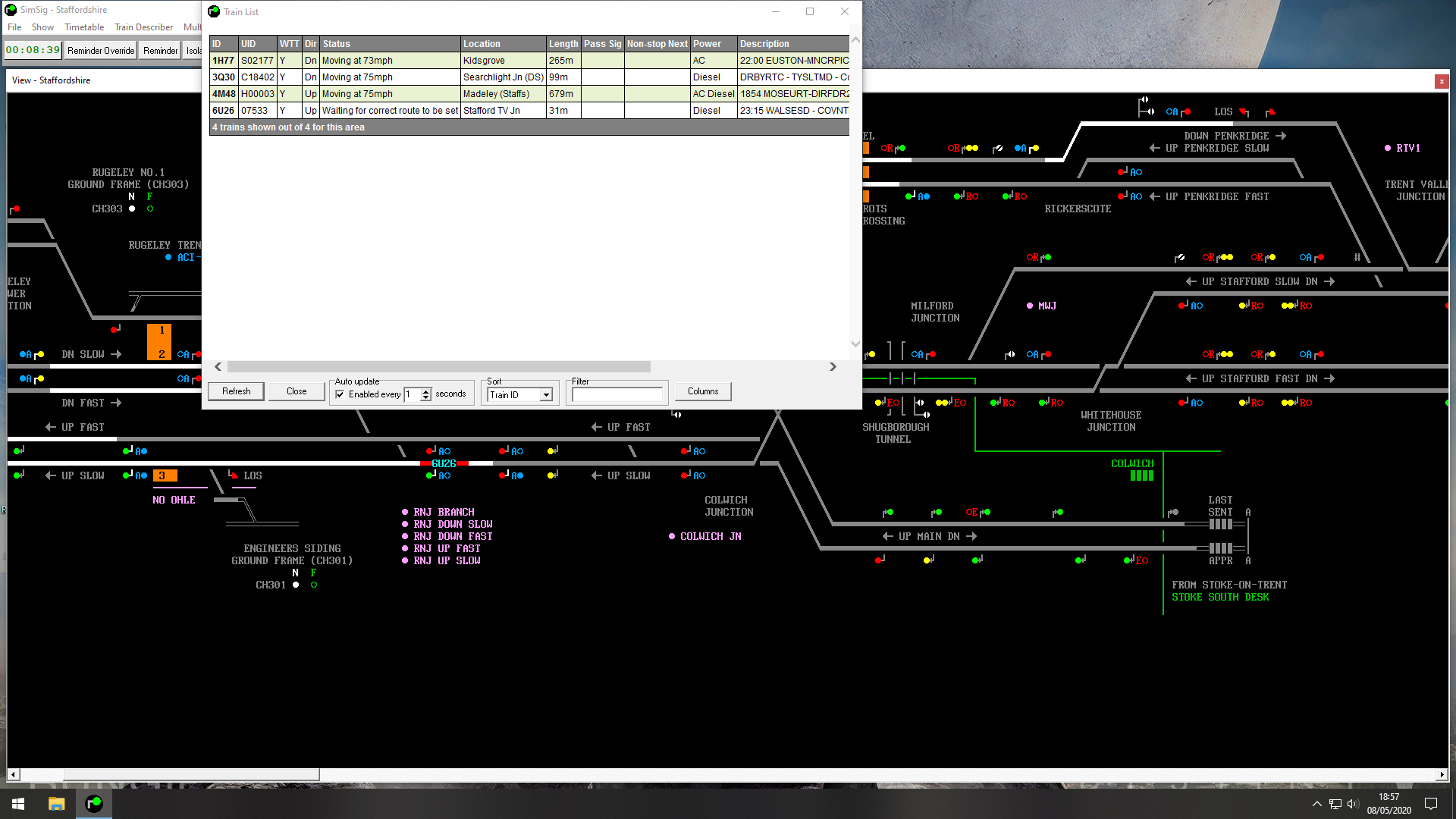The width and height of the screenshot is (1456, 819).
Task: Click the Close button in Train List
Action: pos(297,391)
